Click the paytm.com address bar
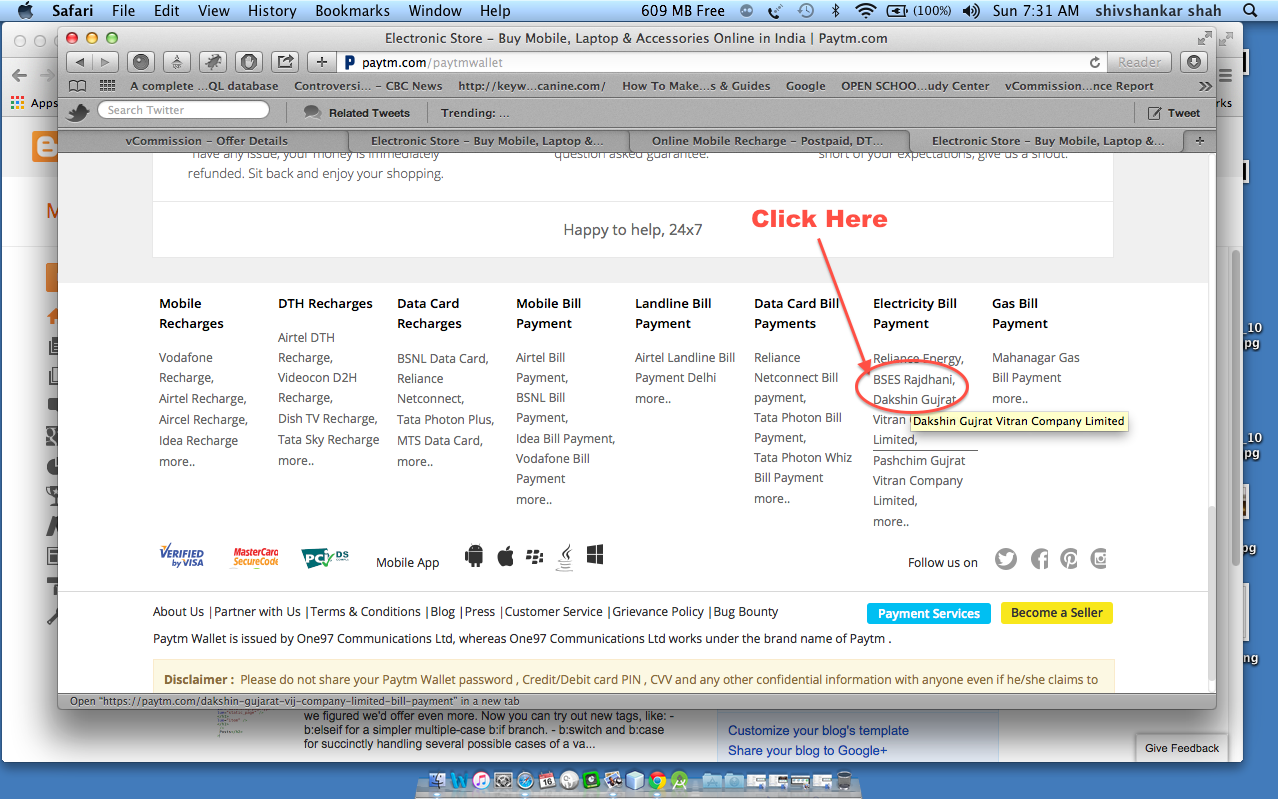Image resolution: width=1278 pixels, height=799 pixels. 721,62
